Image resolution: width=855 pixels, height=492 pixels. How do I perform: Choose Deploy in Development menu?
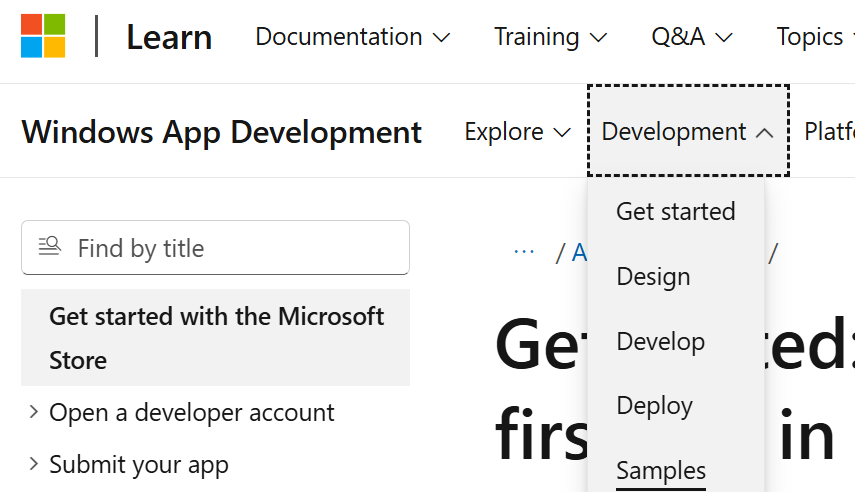[x=654, y=406]
